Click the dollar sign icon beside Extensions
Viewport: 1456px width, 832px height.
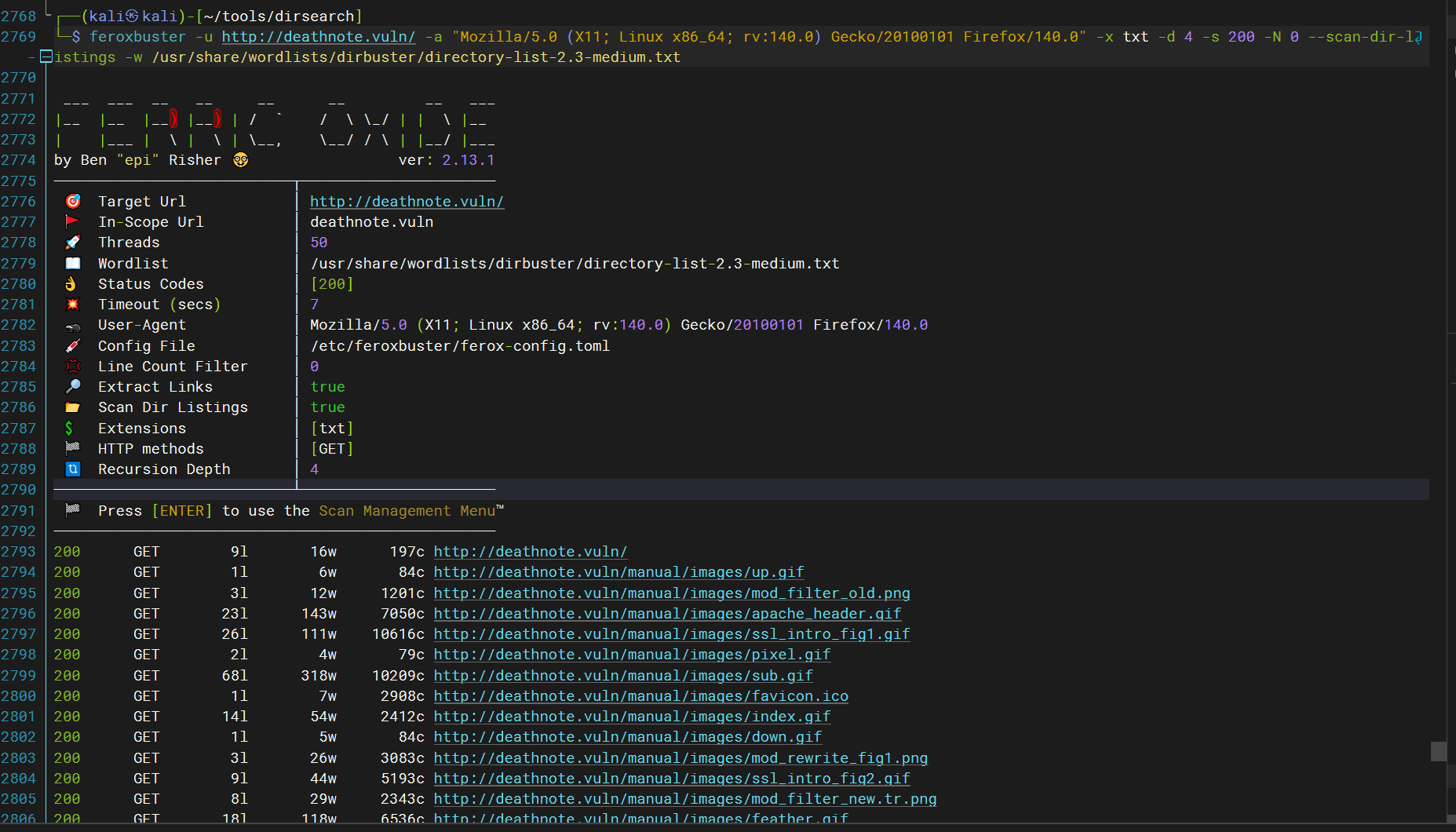click(69, 429)
